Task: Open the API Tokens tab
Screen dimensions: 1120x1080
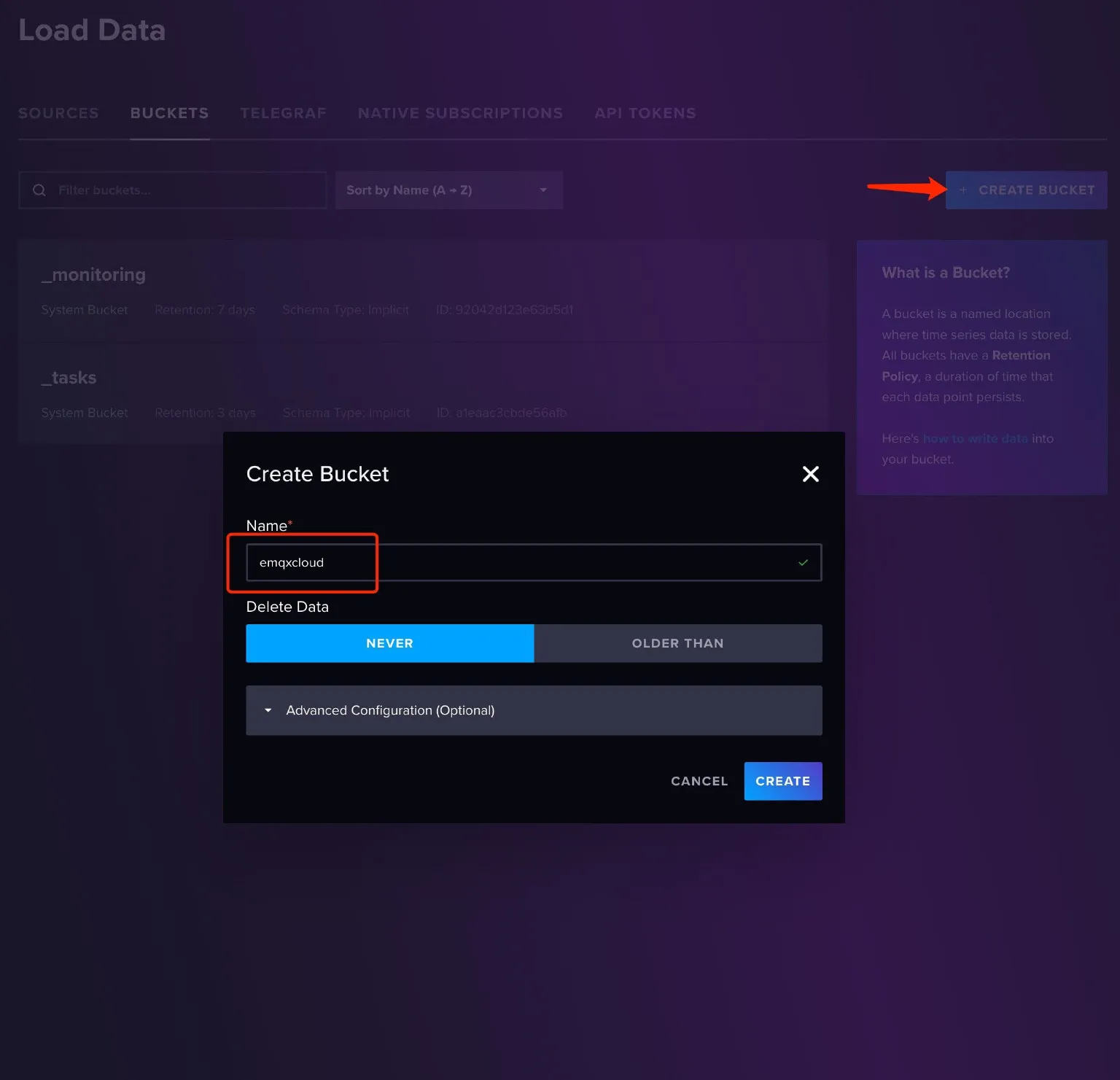Action: (645, 113)
